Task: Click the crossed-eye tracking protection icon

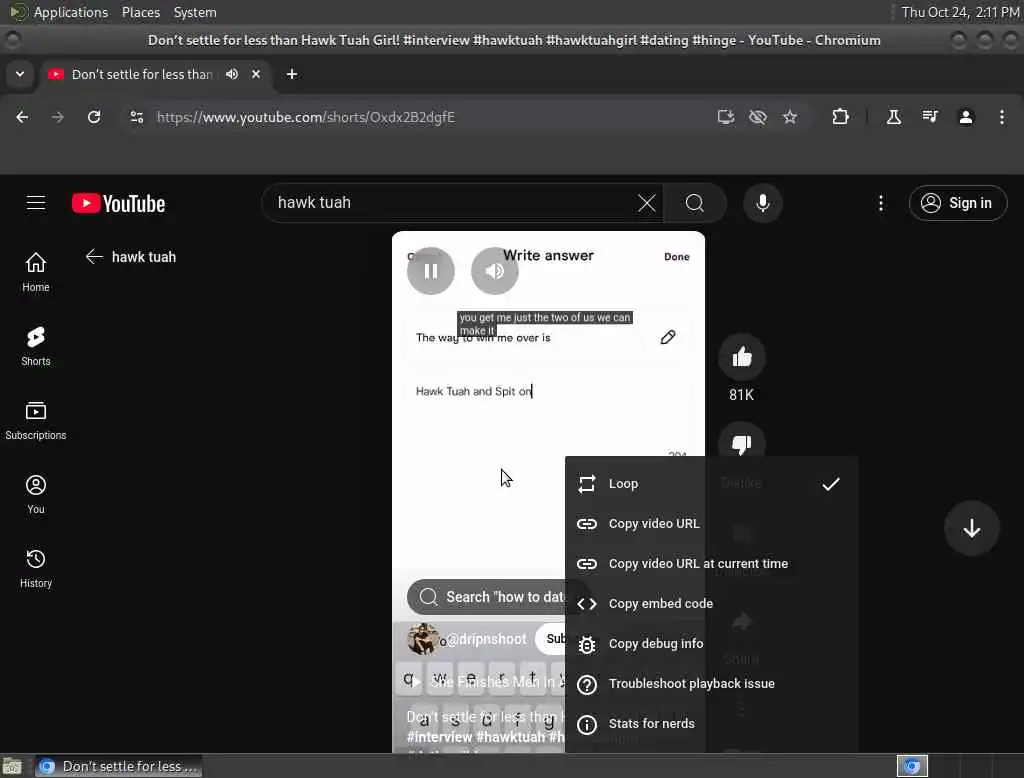Action: point(758,117)
